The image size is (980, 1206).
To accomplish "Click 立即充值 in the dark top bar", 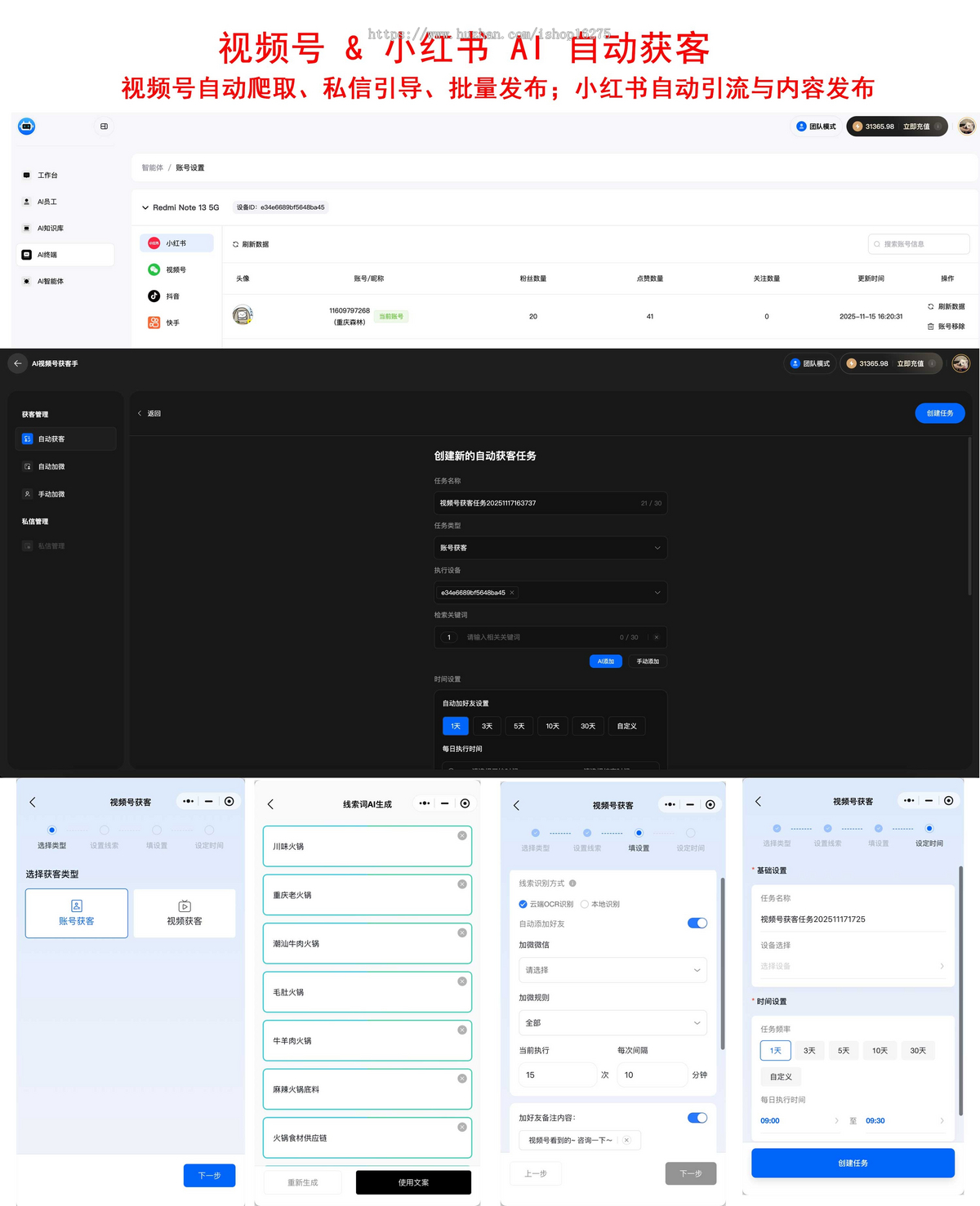I will click(911, 363).
